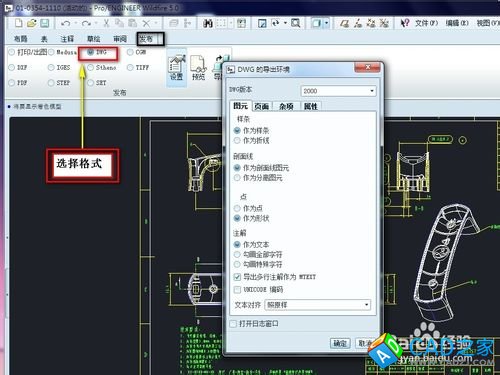Save the drawing with the disk icon
This screenshot has height=375, width=500.
click(x=44, y=23)
